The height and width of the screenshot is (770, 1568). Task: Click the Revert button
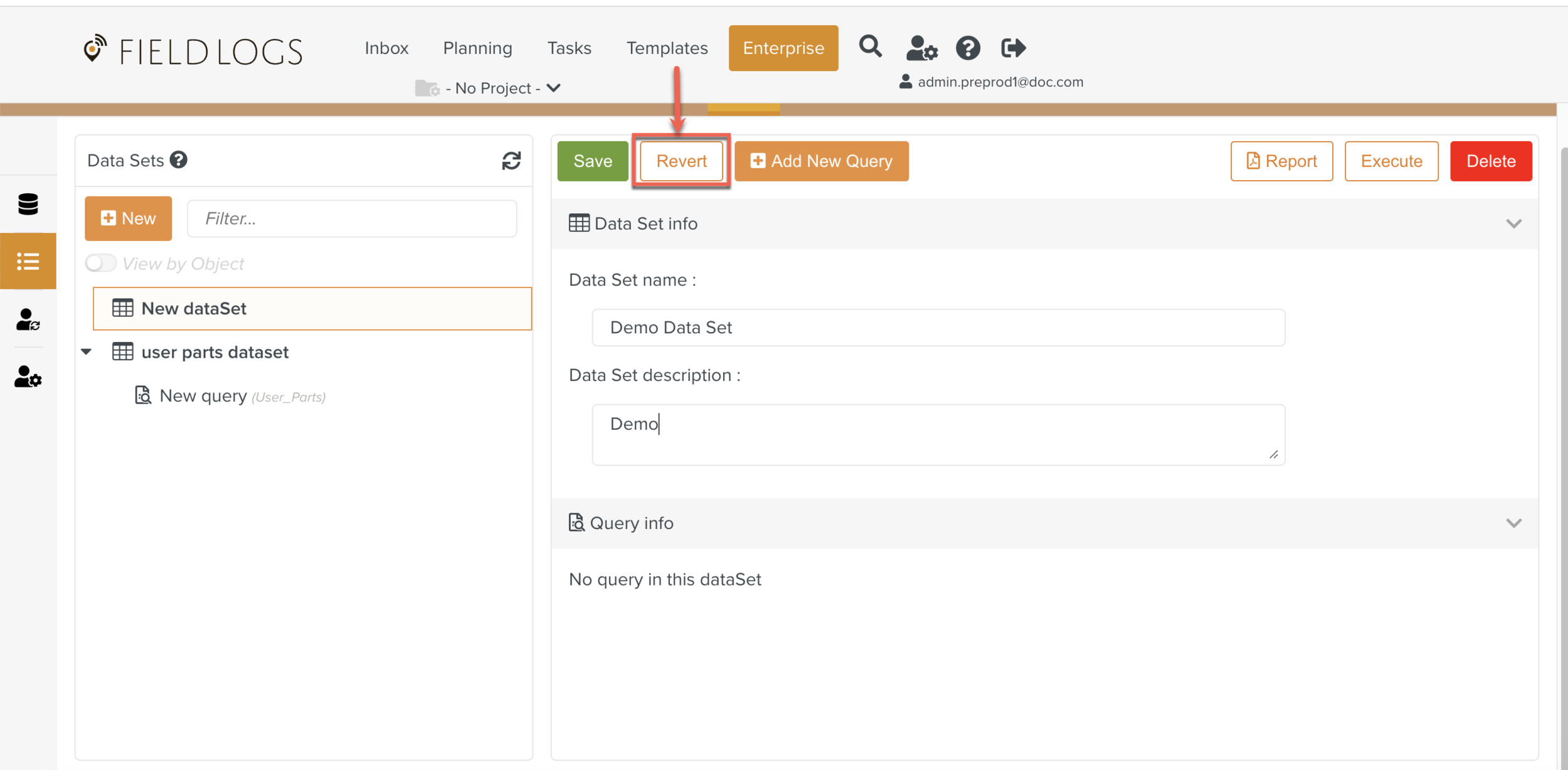[x=681, y=161]
